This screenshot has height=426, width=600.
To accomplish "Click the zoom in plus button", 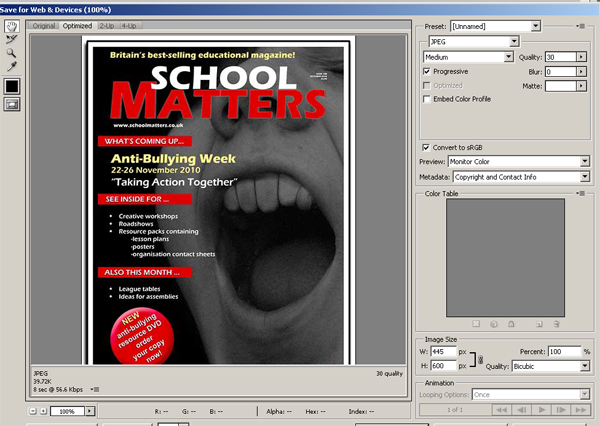I will coord(43,411).
